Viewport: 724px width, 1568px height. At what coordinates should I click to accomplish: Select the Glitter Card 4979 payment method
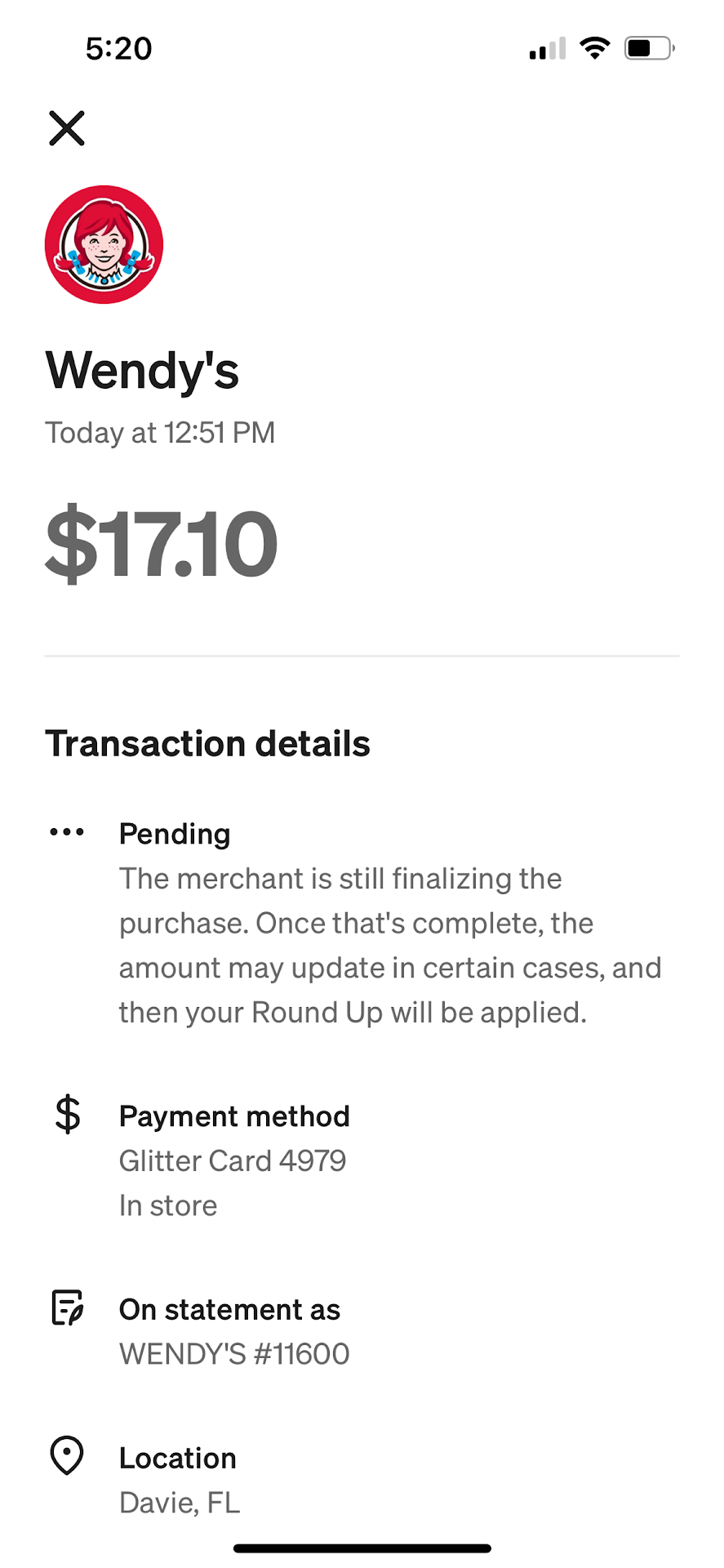(x=233, y=1160)
